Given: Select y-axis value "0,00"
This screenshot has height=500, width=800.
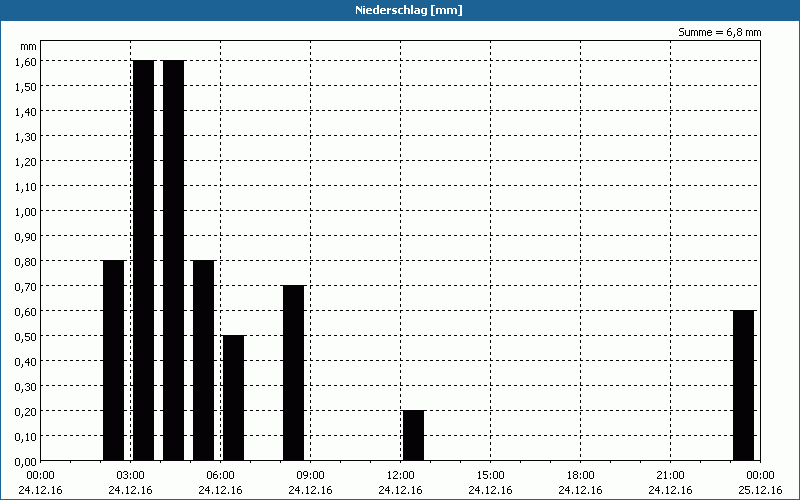Looking at the screenshot, I should coord(26,461).
